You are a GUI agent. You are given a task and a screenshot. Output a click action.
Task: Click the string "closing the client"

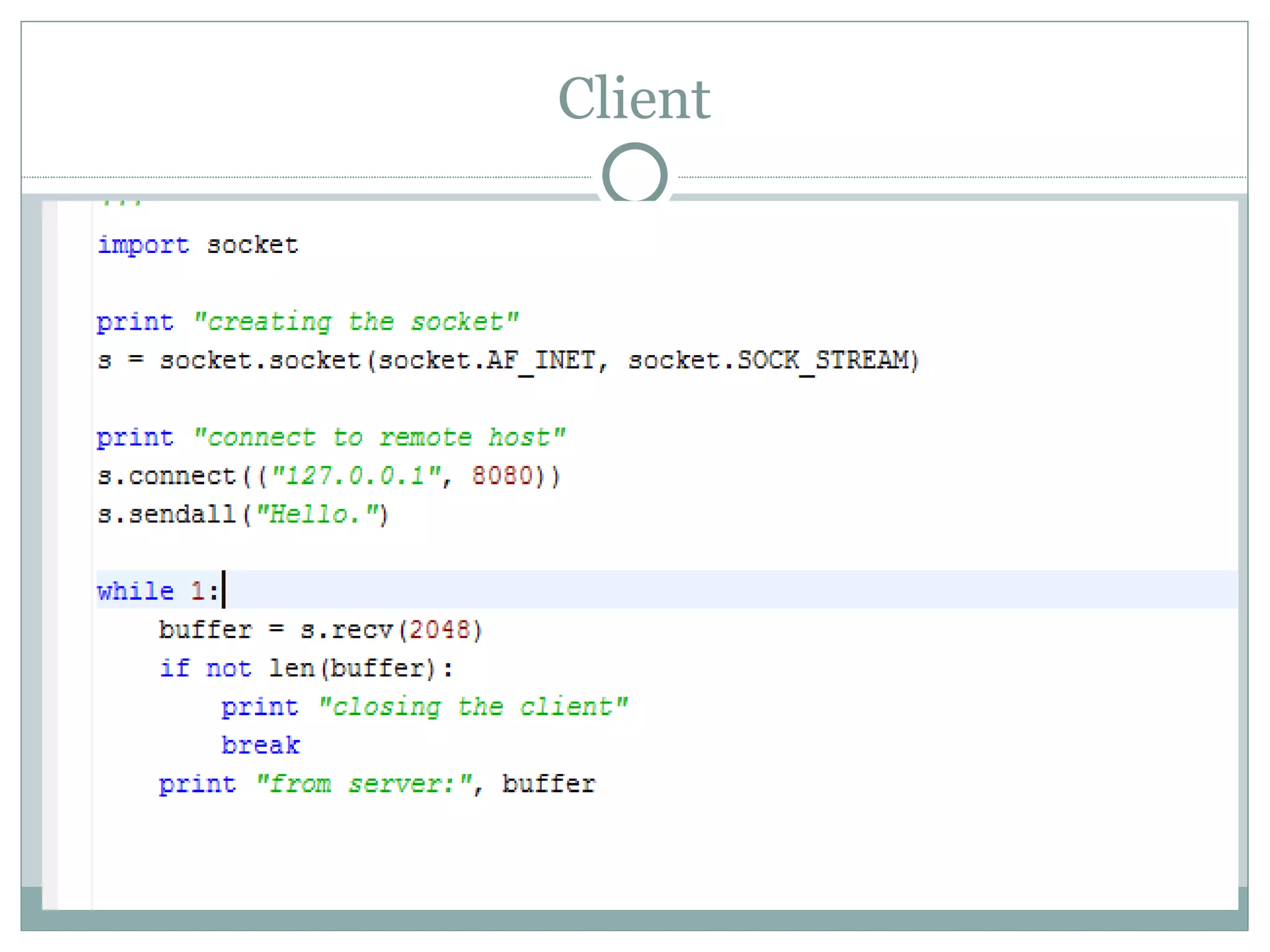[473, 707]
